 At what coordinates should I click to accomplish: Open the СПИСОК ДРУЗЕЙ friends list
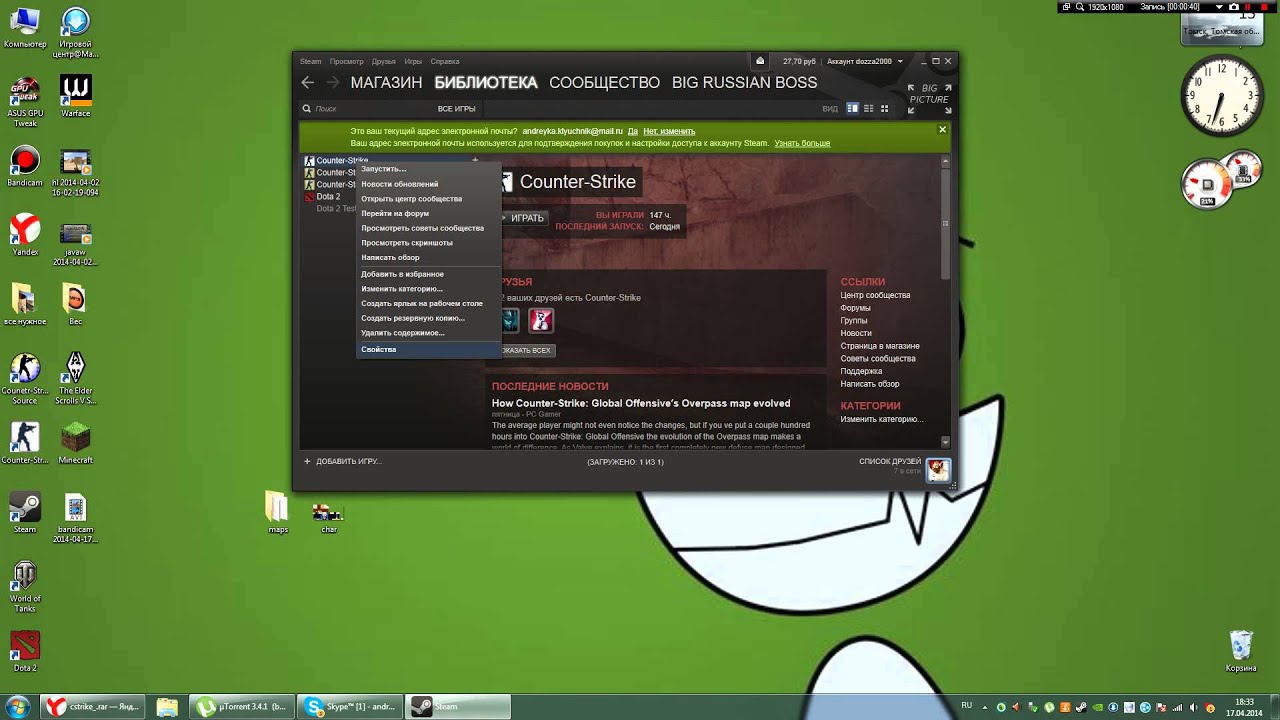[890, 461]
